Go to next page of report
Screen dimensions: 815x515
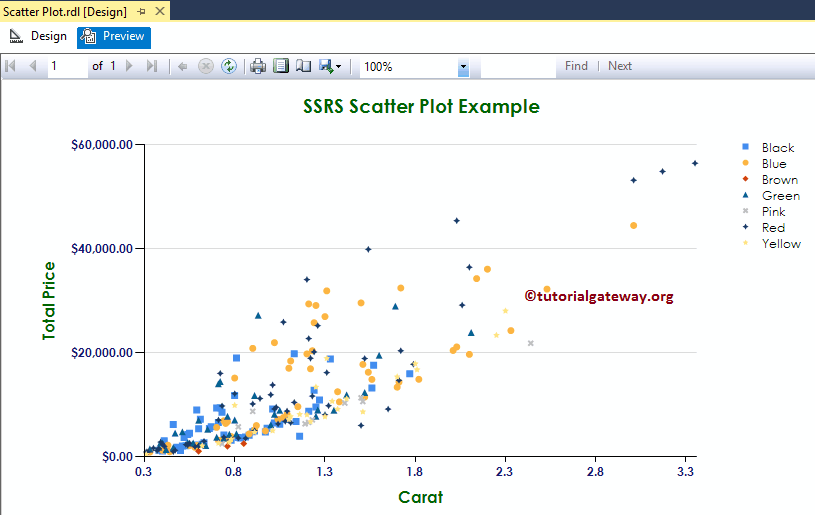point(129,66)
